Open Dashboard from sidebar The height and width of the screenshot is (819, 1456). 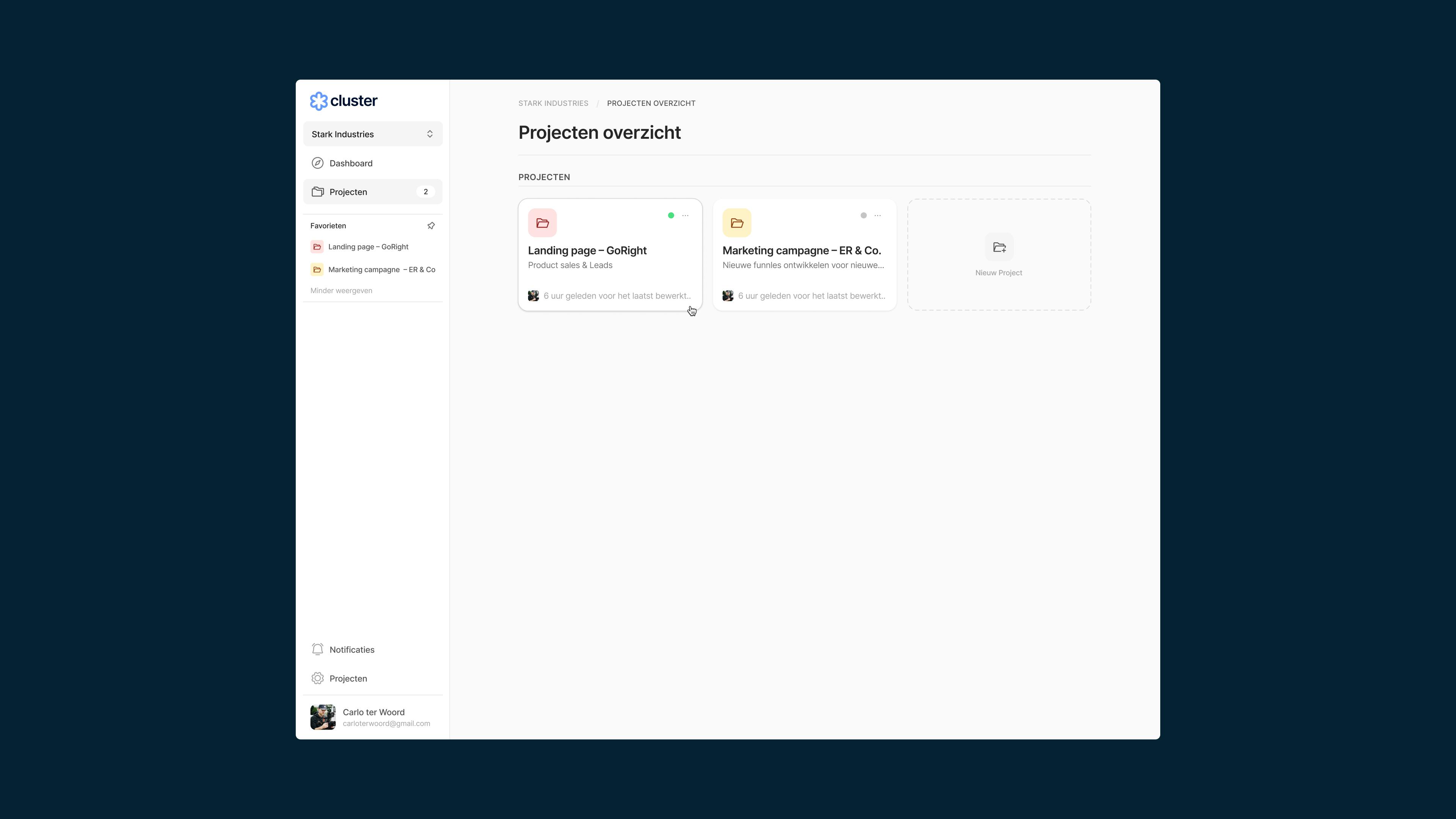(372, 163)
